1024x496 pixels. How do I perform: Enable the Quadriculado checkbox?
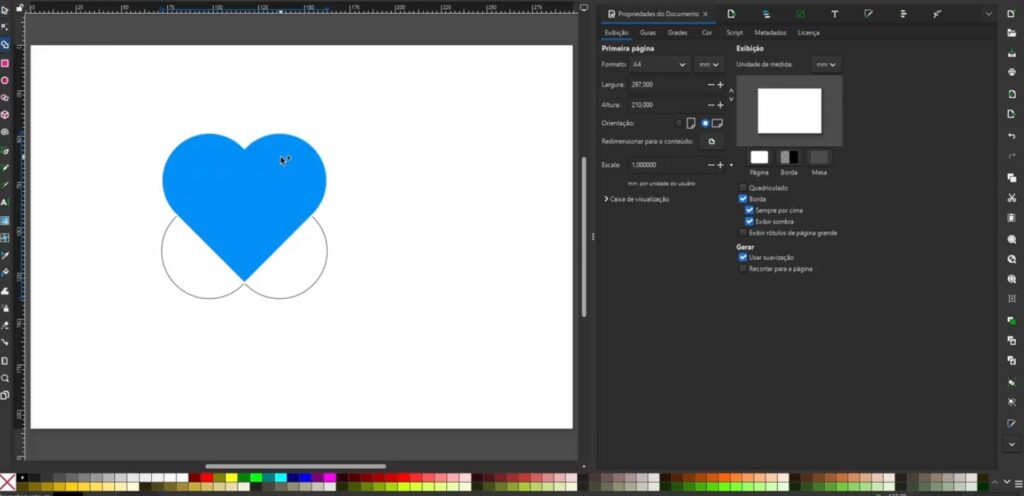point(742,188)
